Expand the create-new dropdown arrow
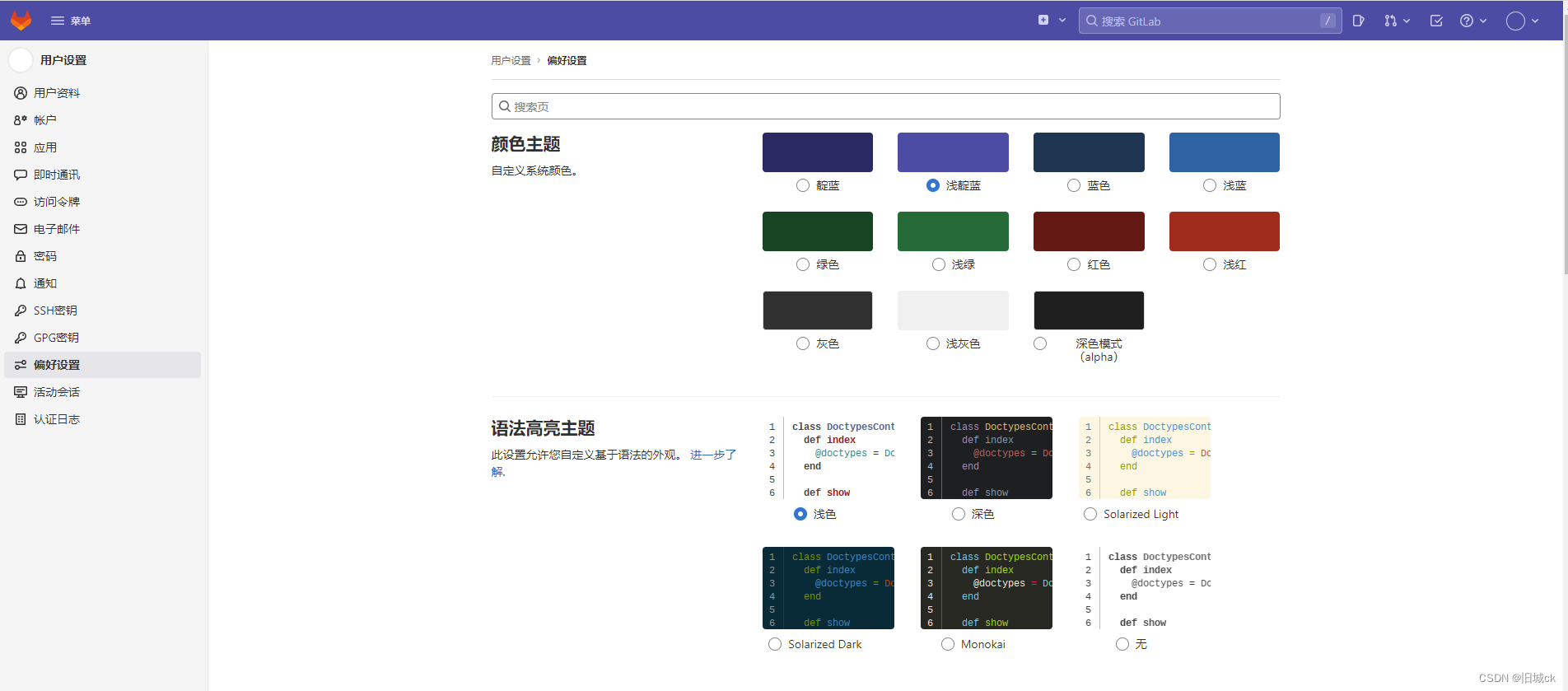Viewport: 1568px width, 691px height. click(x=1062, y=21)
